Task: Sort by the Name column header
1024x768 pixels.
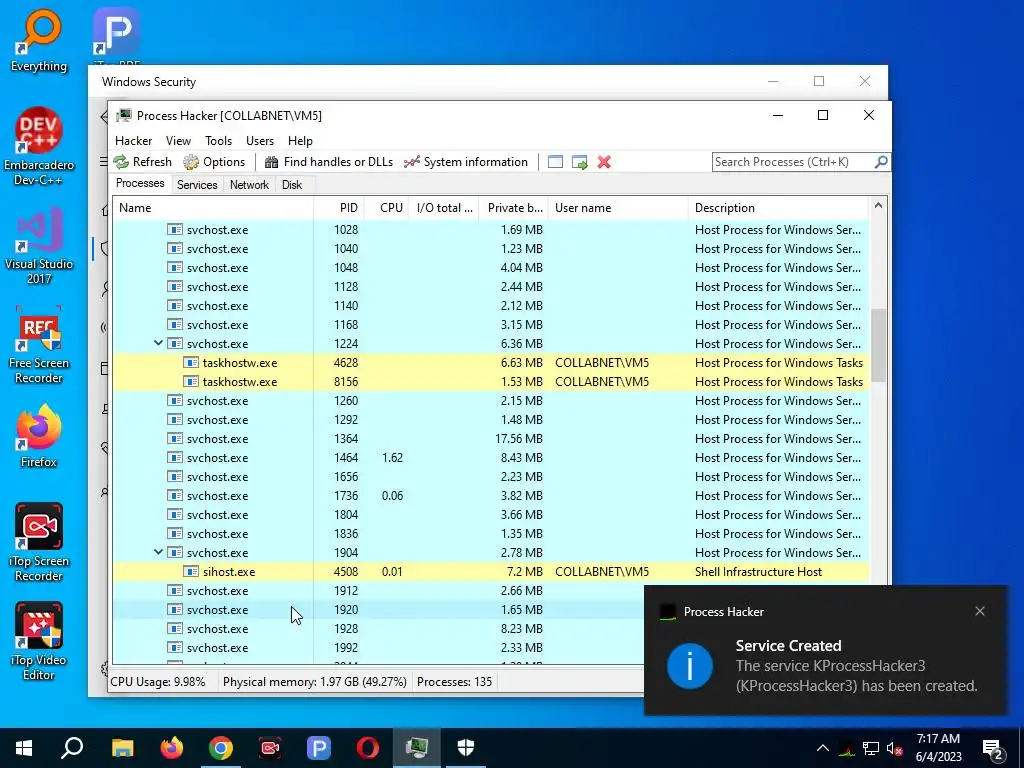Action: (213, 208)
